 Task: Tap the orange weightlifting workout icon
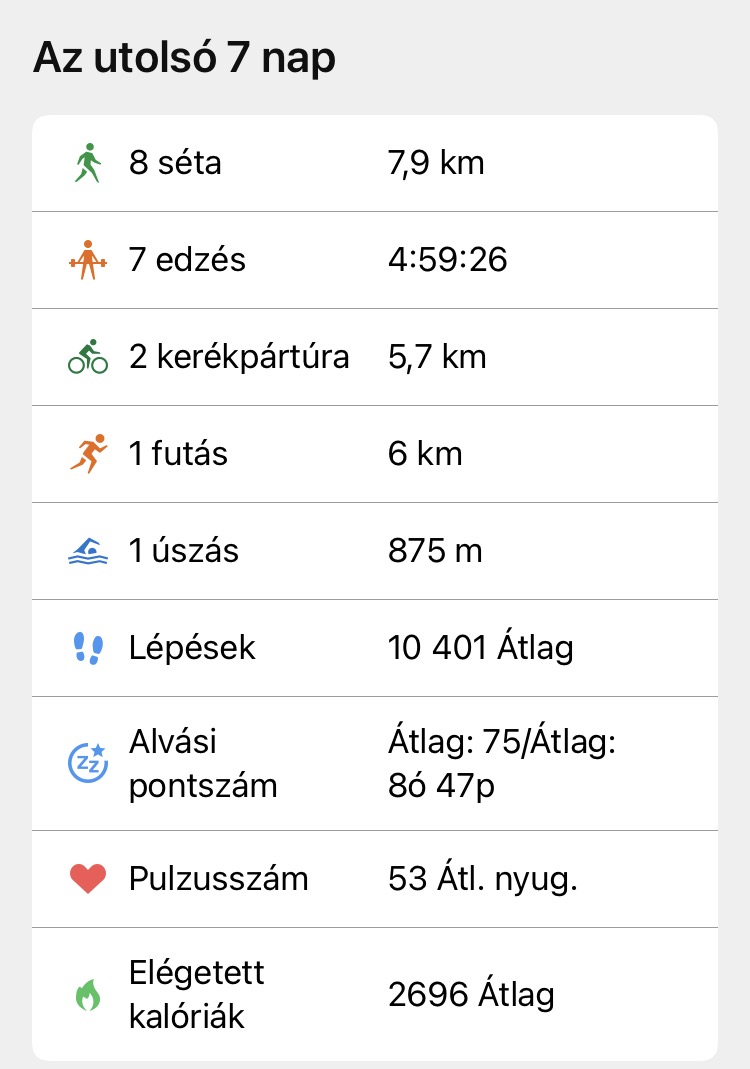(87, 260)
